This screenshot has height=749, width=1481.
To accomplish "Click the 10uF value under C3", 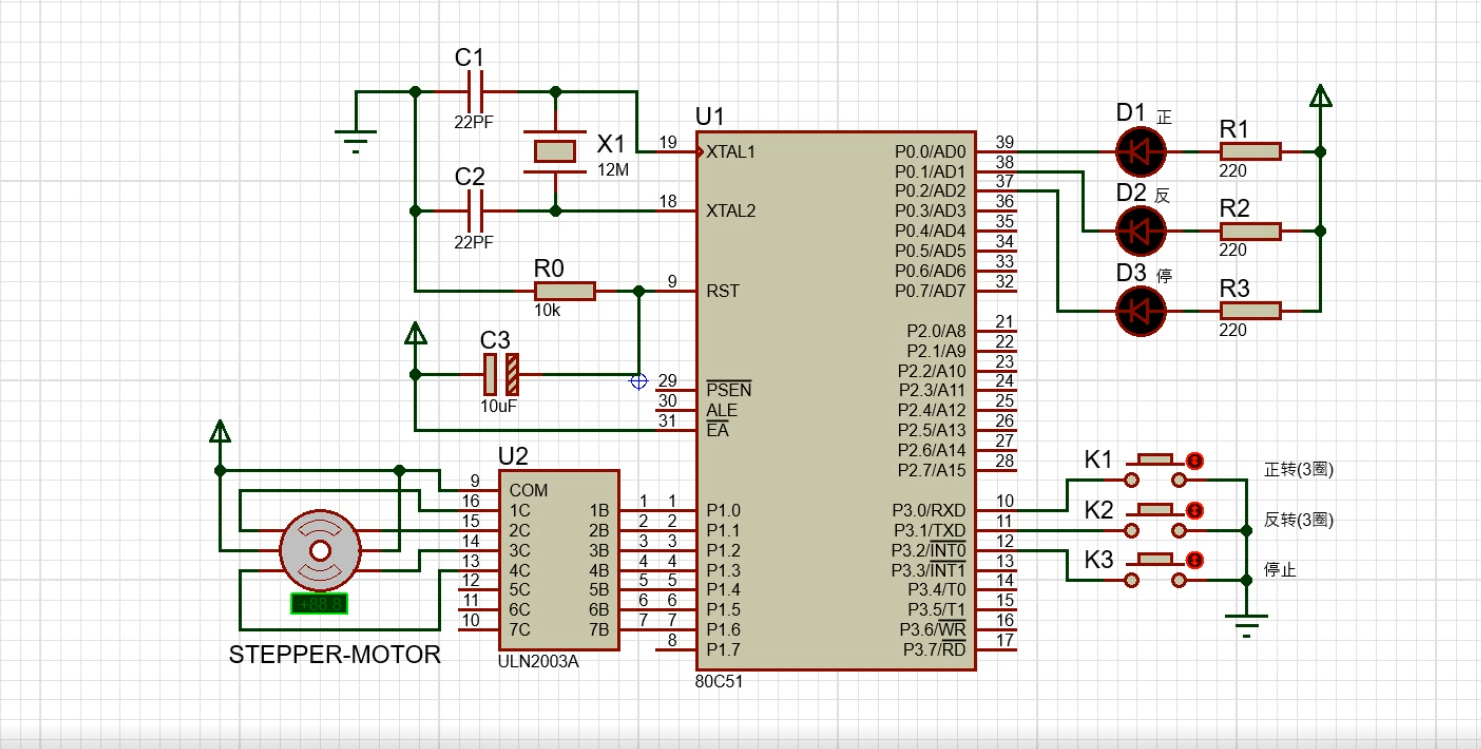I will (499, 407).
